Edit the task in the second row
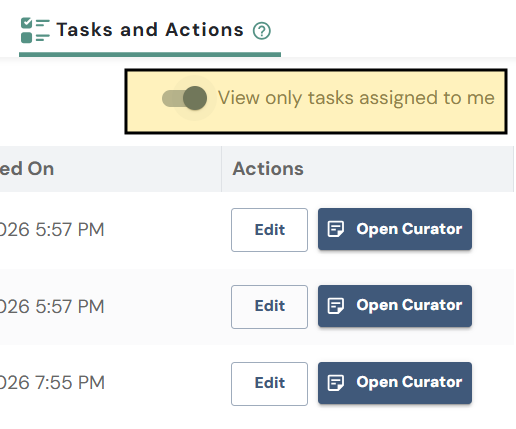This screenshot has height=429, width=516. tap(269, 307)
